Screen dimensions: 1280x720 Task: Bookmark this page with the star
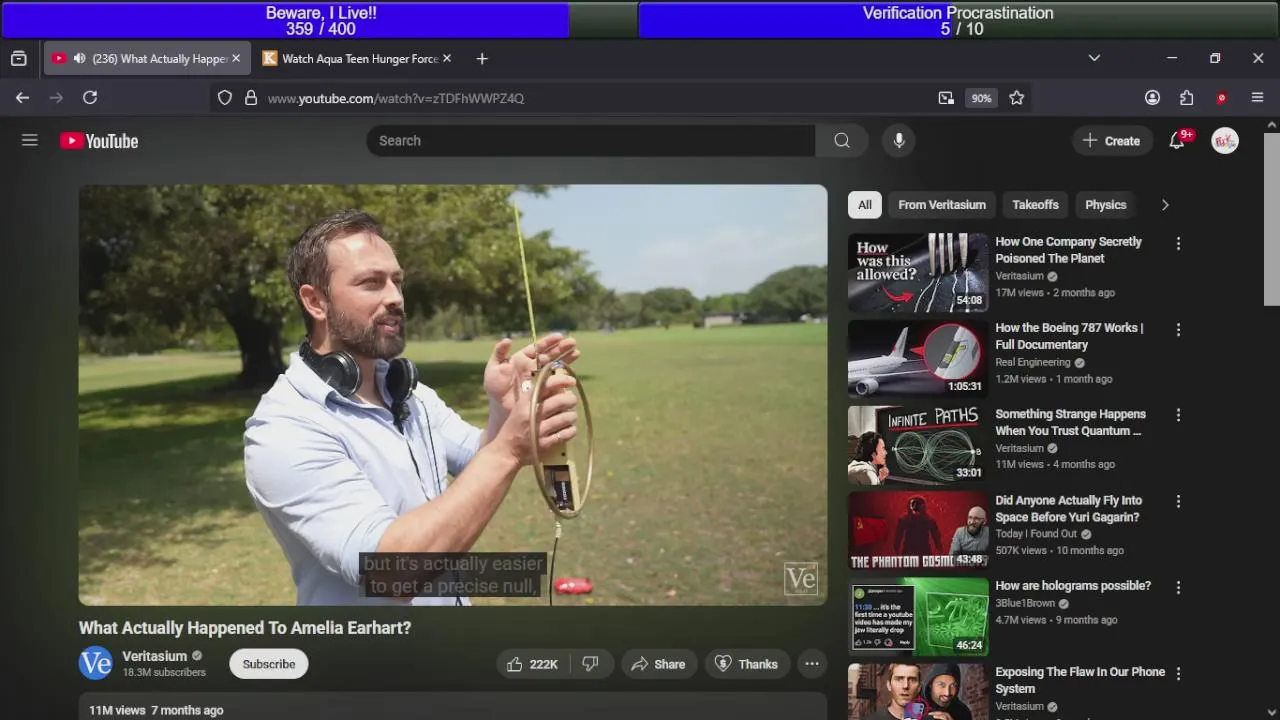1017,98
